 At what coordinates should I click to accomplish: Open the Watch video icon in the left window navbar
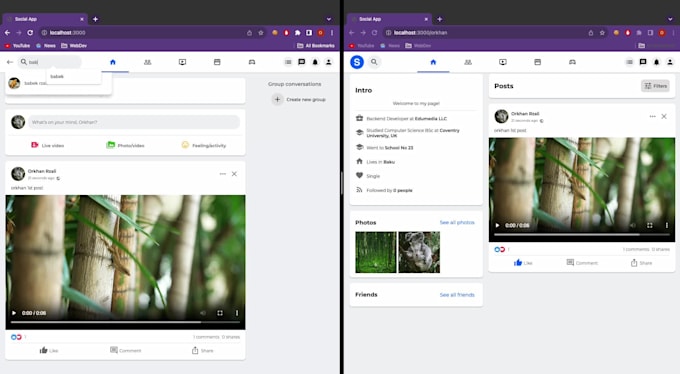182,62
